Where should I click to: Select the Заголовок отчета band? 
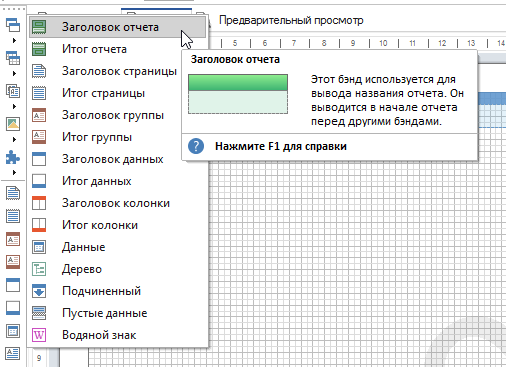[x=117, y=27]
